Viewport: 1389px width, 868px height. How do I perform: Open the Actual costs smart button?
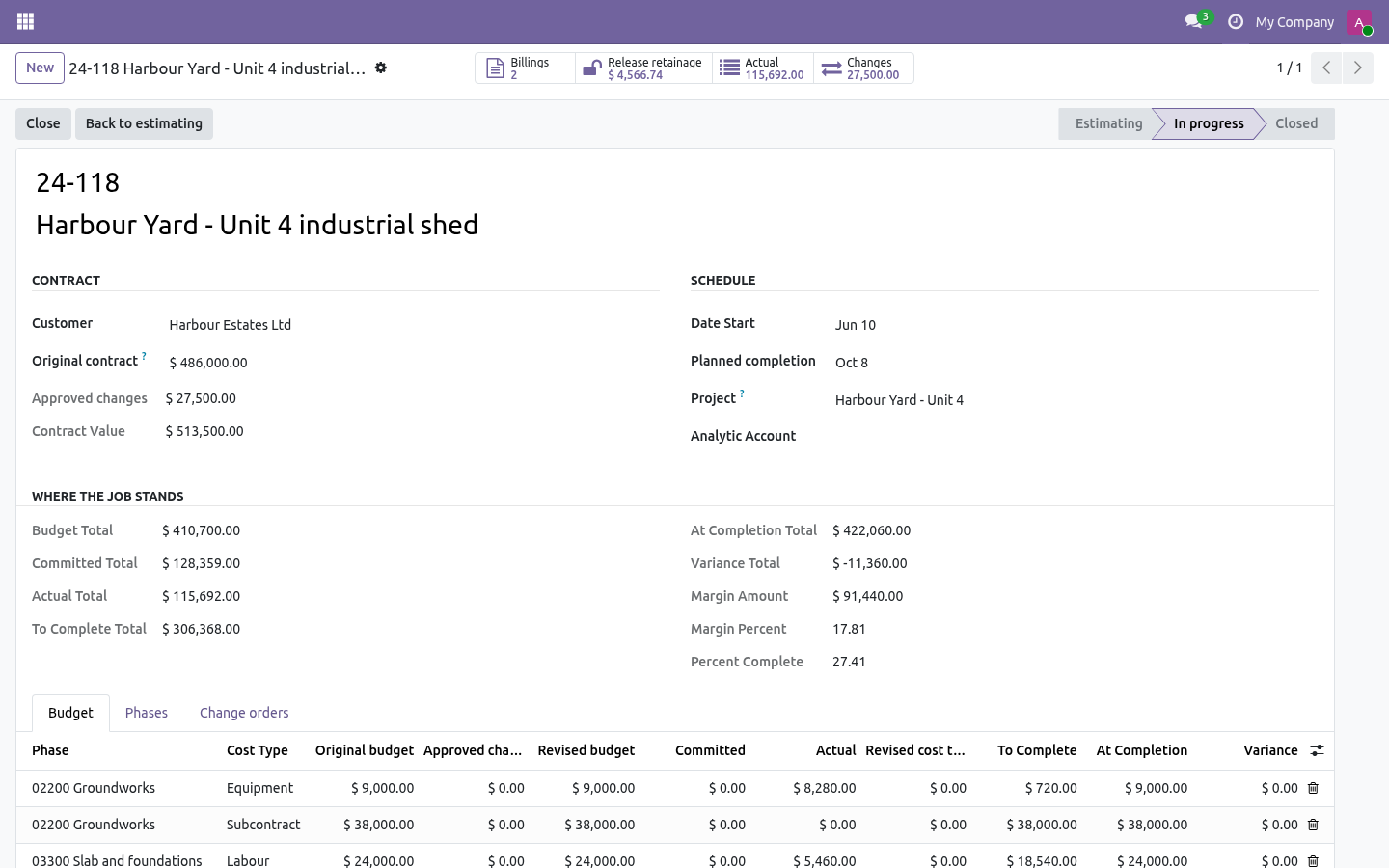(763, 68)
